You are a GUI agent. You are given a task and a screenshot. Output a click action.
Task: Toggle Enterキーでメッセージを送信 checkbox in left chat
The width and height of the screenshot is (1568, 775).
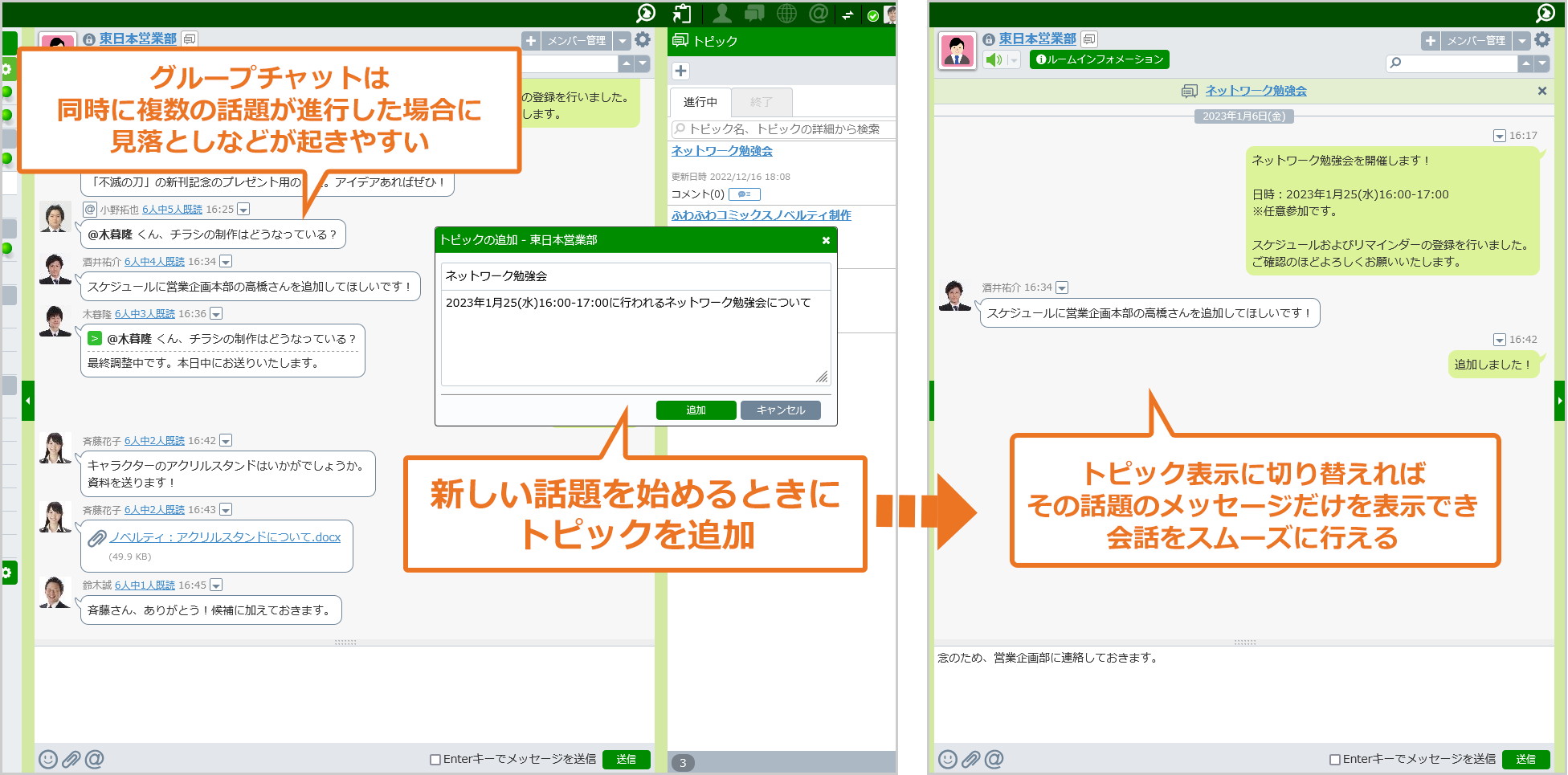coord(435,760)
